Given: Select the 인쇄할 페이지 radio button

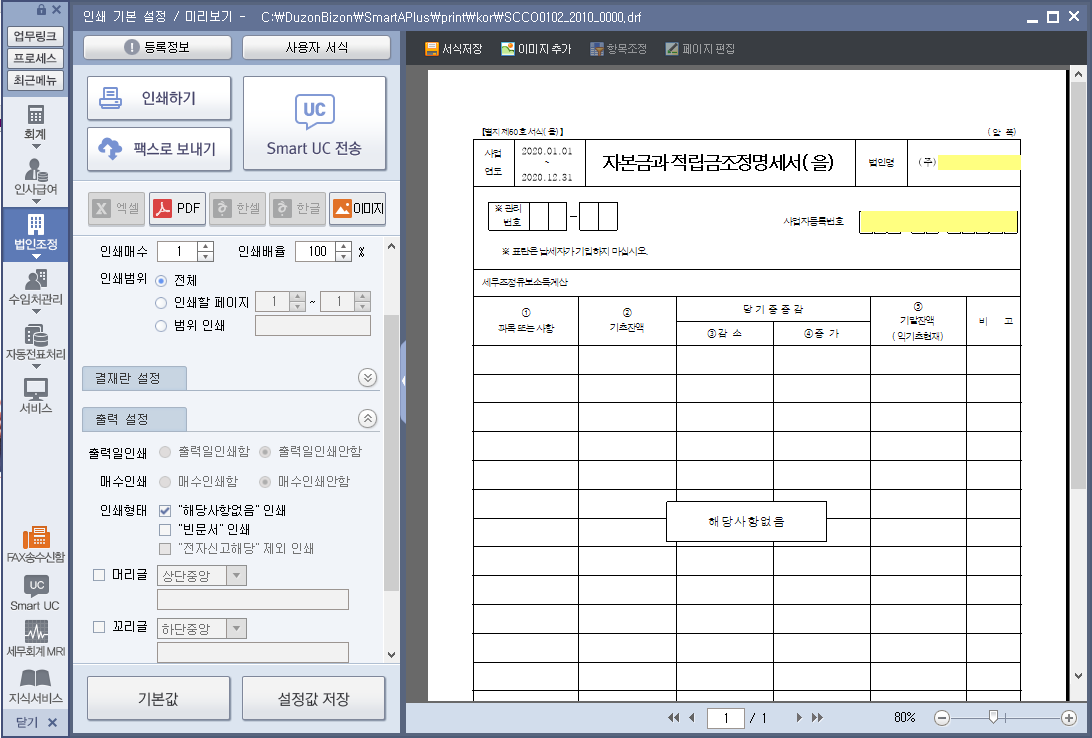Looking at the screenshot, I should [x=161, y=301].
